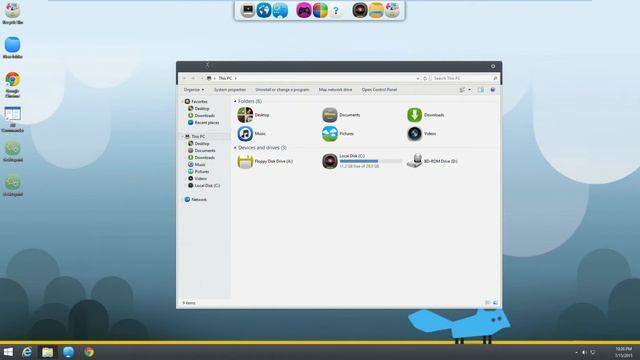Viewport: 640px width, 360px height.
Task: Open the change-your-view dropdown arrow
Action: coord(469,90)
